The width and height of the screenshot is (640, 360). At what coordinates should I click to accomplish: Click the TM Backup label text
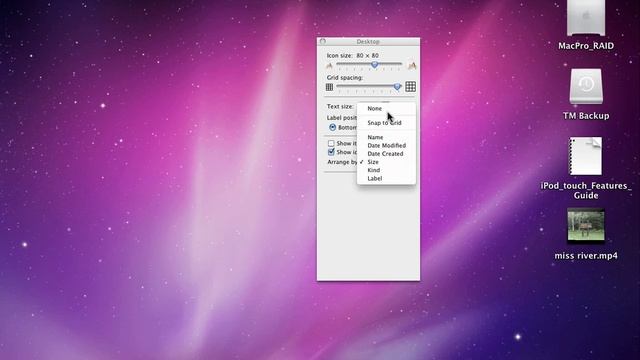click(586, 116)
